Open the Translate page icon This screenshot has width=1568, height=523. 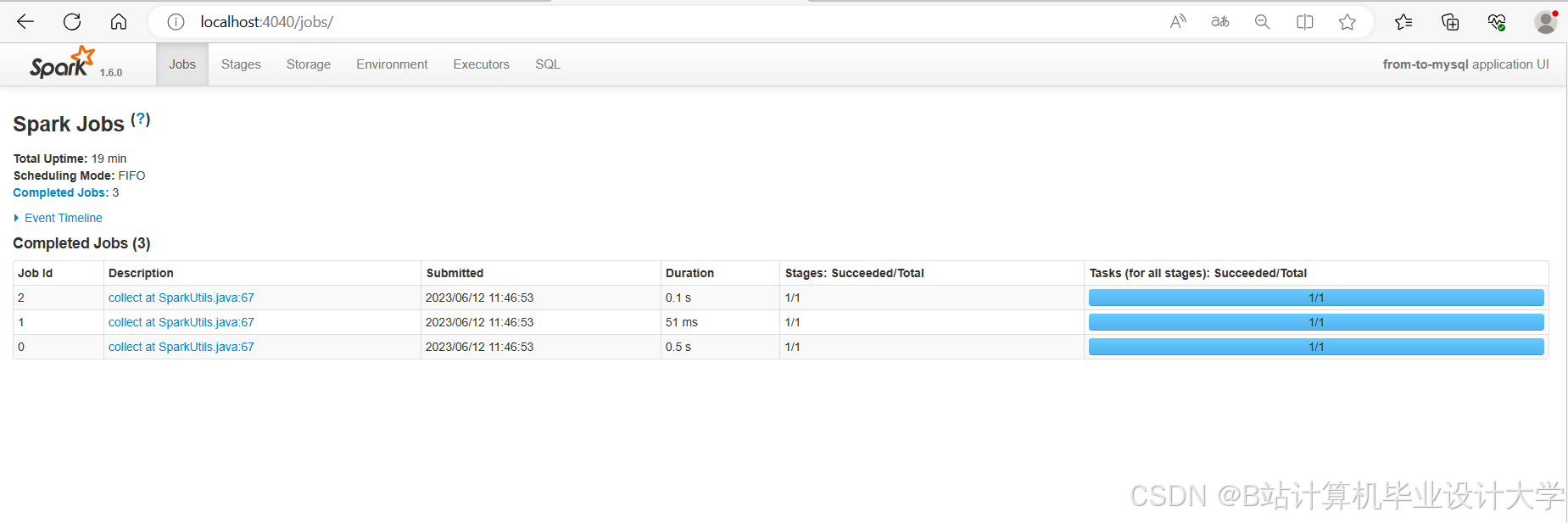[x=1220, y=22]
